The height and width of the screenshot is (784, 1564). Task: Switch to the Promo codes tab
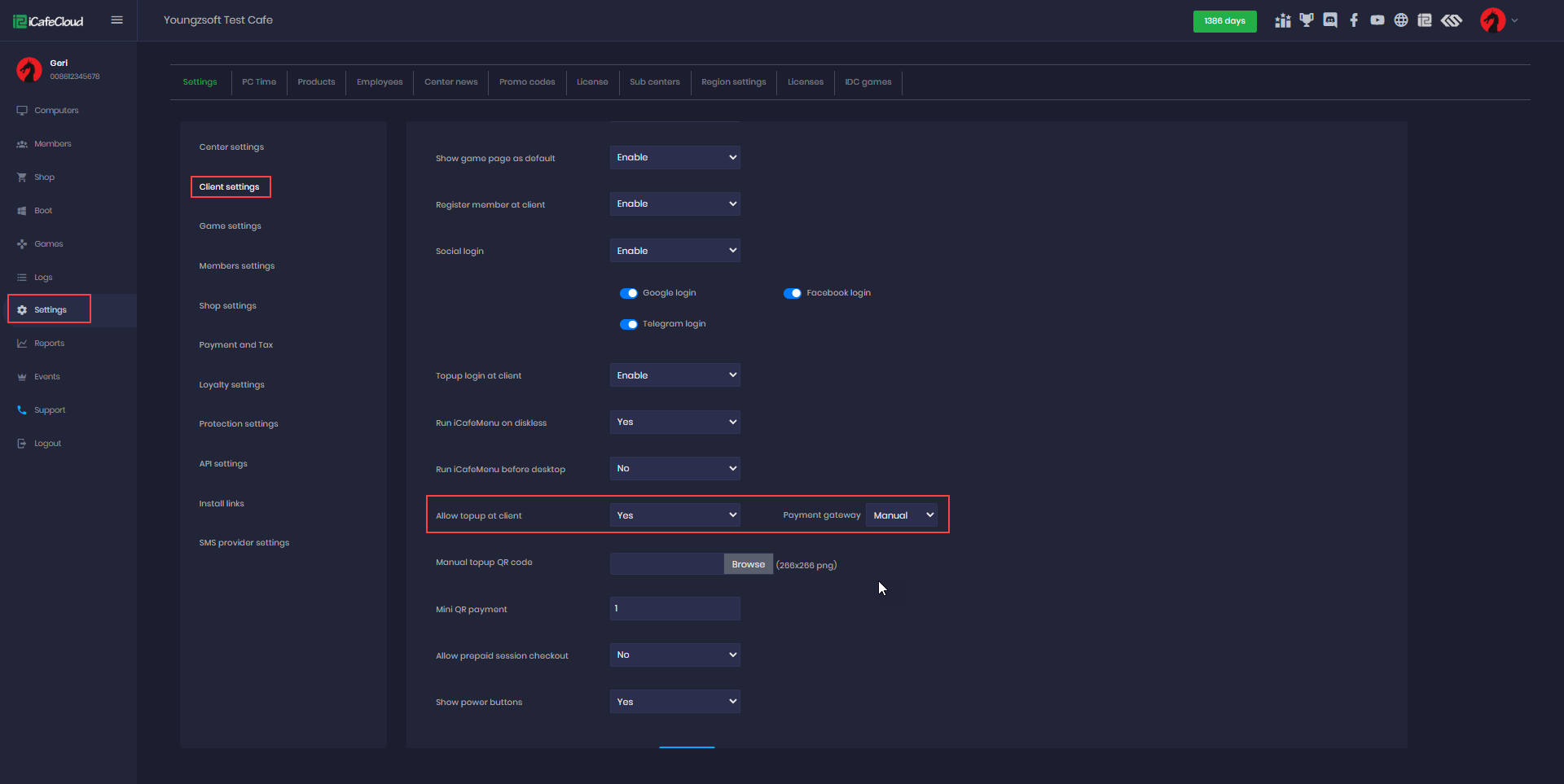[x=527, y=82]
